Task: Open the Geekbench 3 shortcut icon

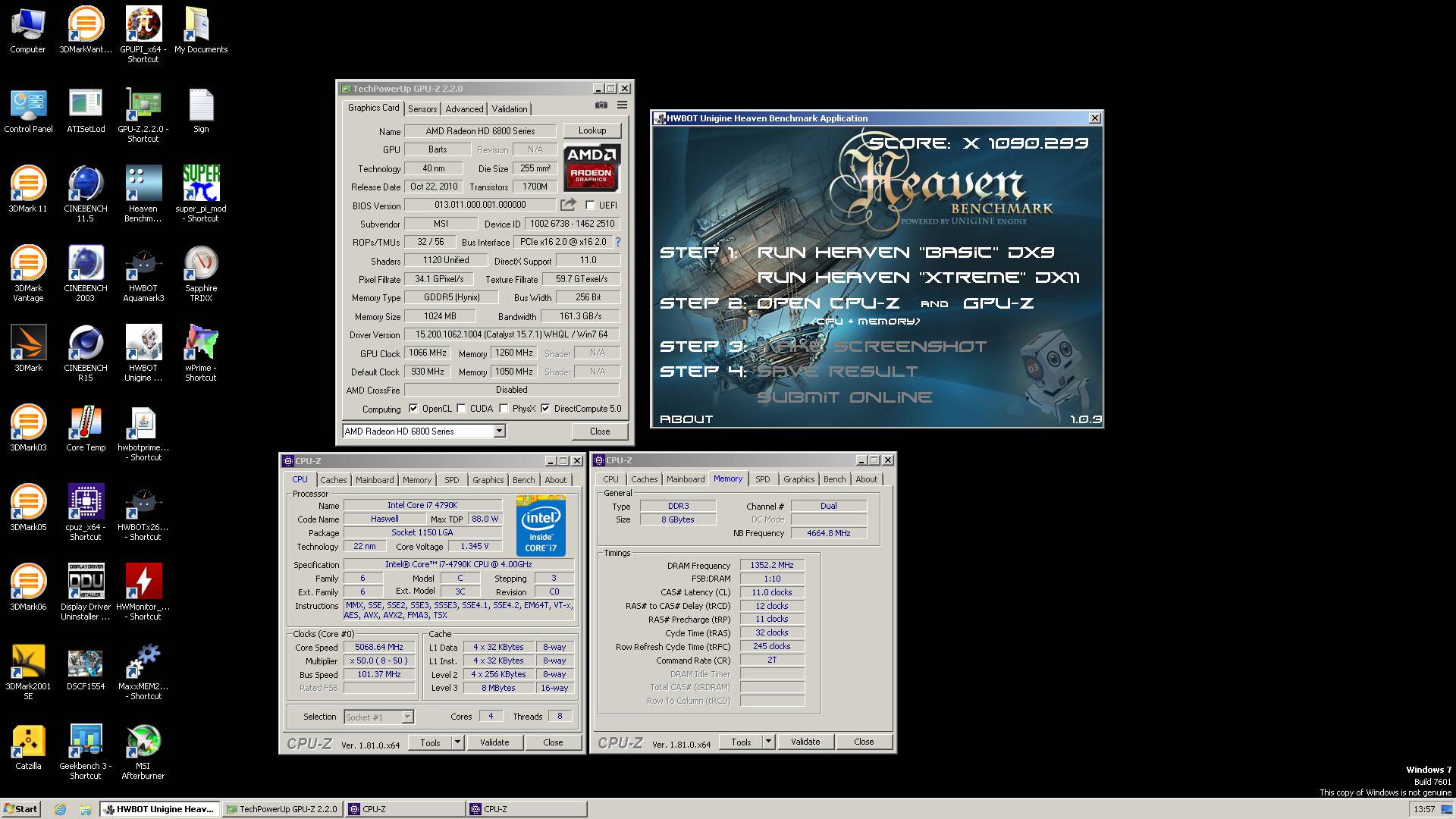Action: (86, 752)
